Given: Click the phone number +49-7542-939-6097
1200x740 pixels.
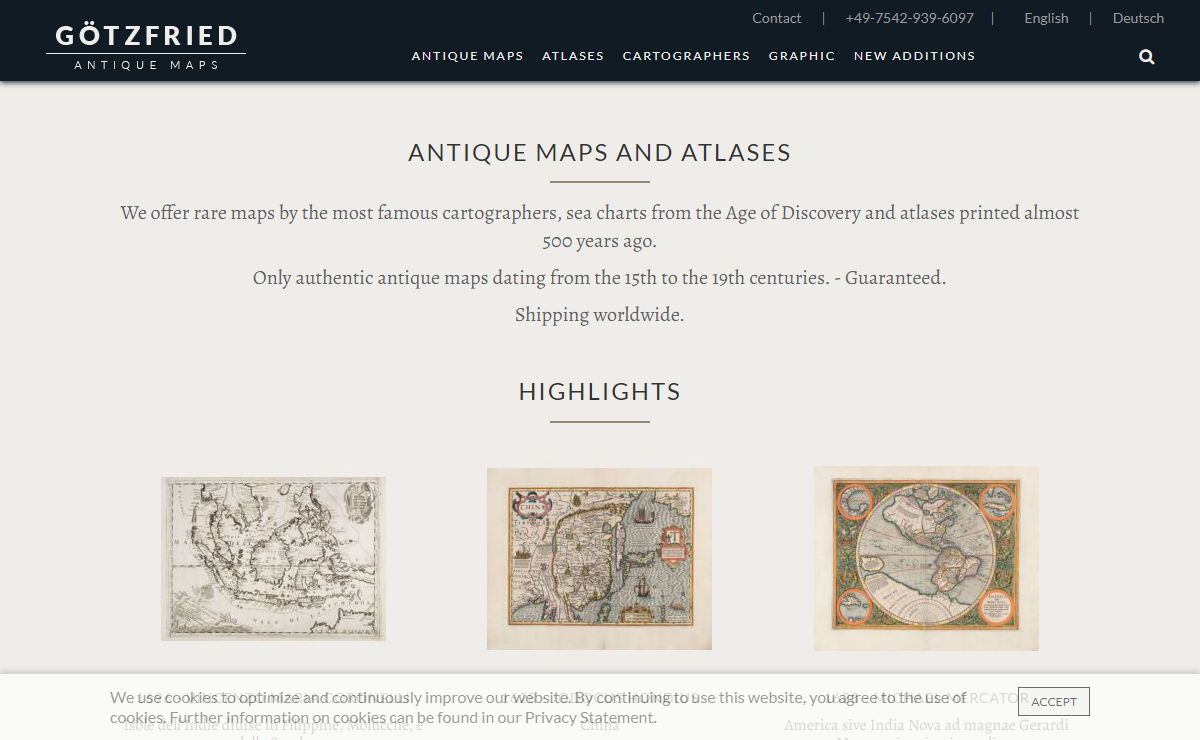Looking at the screenshot, I should coord(909,18).
